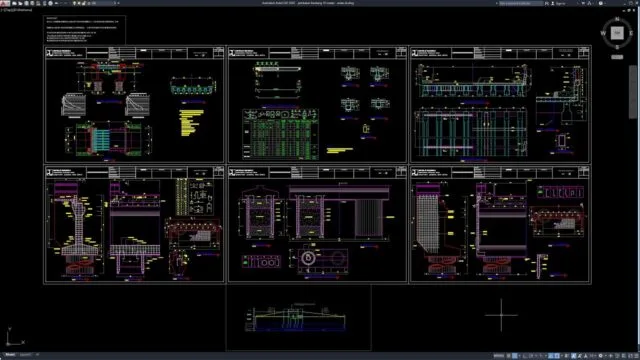The width and height of the screenshot is (640, 360).
Task: Click the Undo arrow in Quick Access toolbar
Action: [56, 3]
